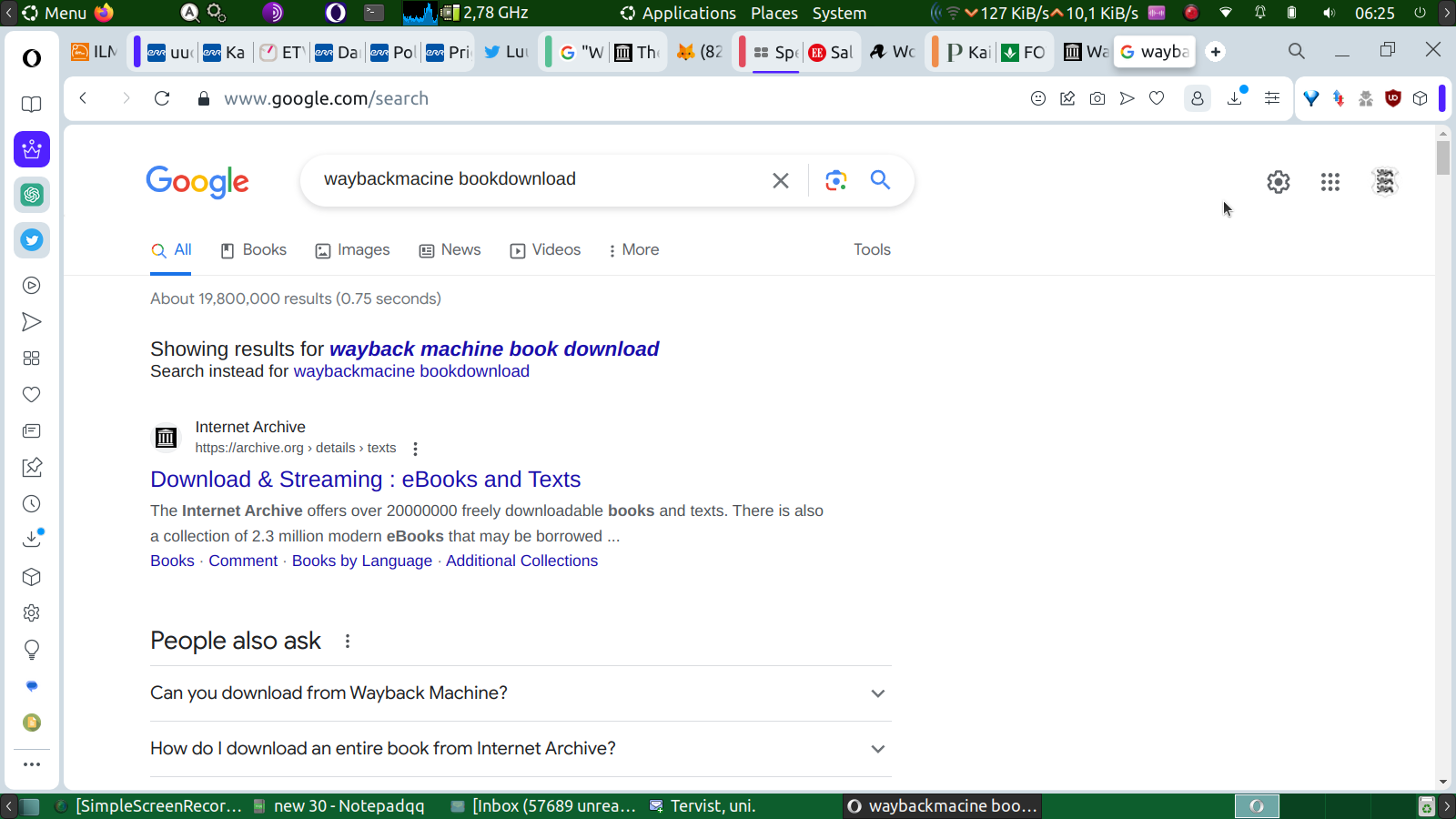
Task: Open My Flow in sidebar
Action: 32,322
